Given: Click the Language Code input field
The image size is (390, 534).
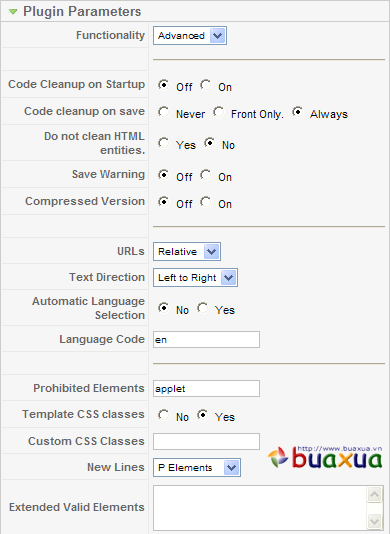Looking at the screenshot, I should pyautogui.click(x=206, y=340).
